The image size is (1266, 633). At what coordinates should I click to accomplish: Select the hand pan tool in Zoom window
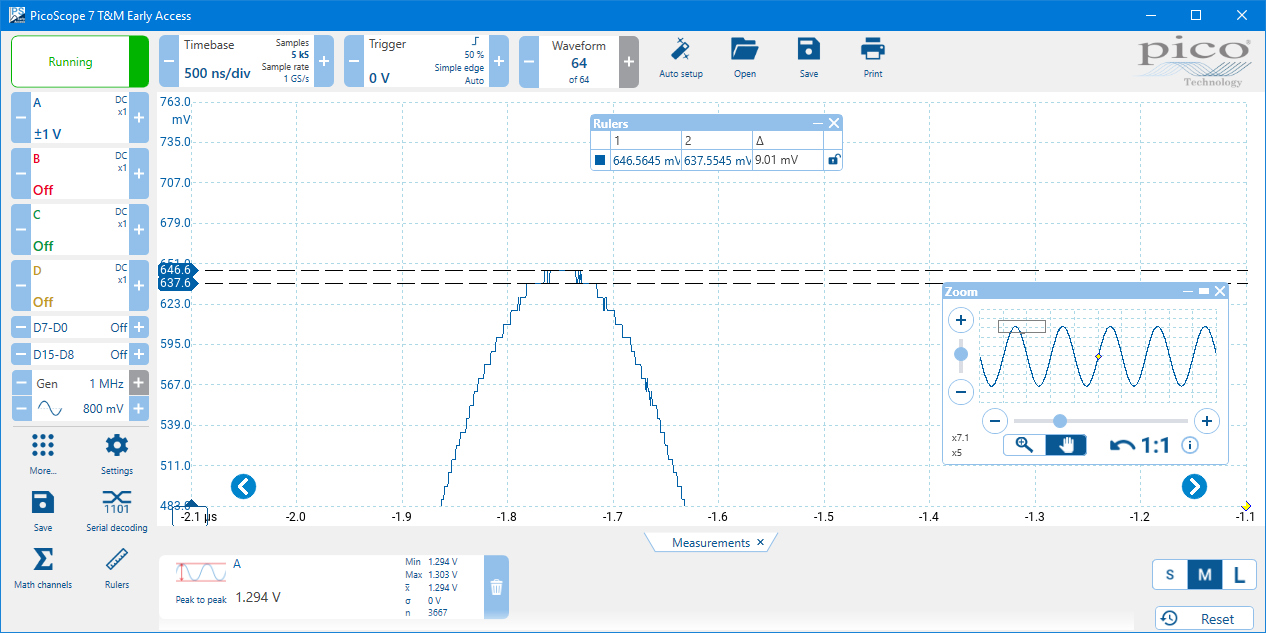click(1065, 445)
